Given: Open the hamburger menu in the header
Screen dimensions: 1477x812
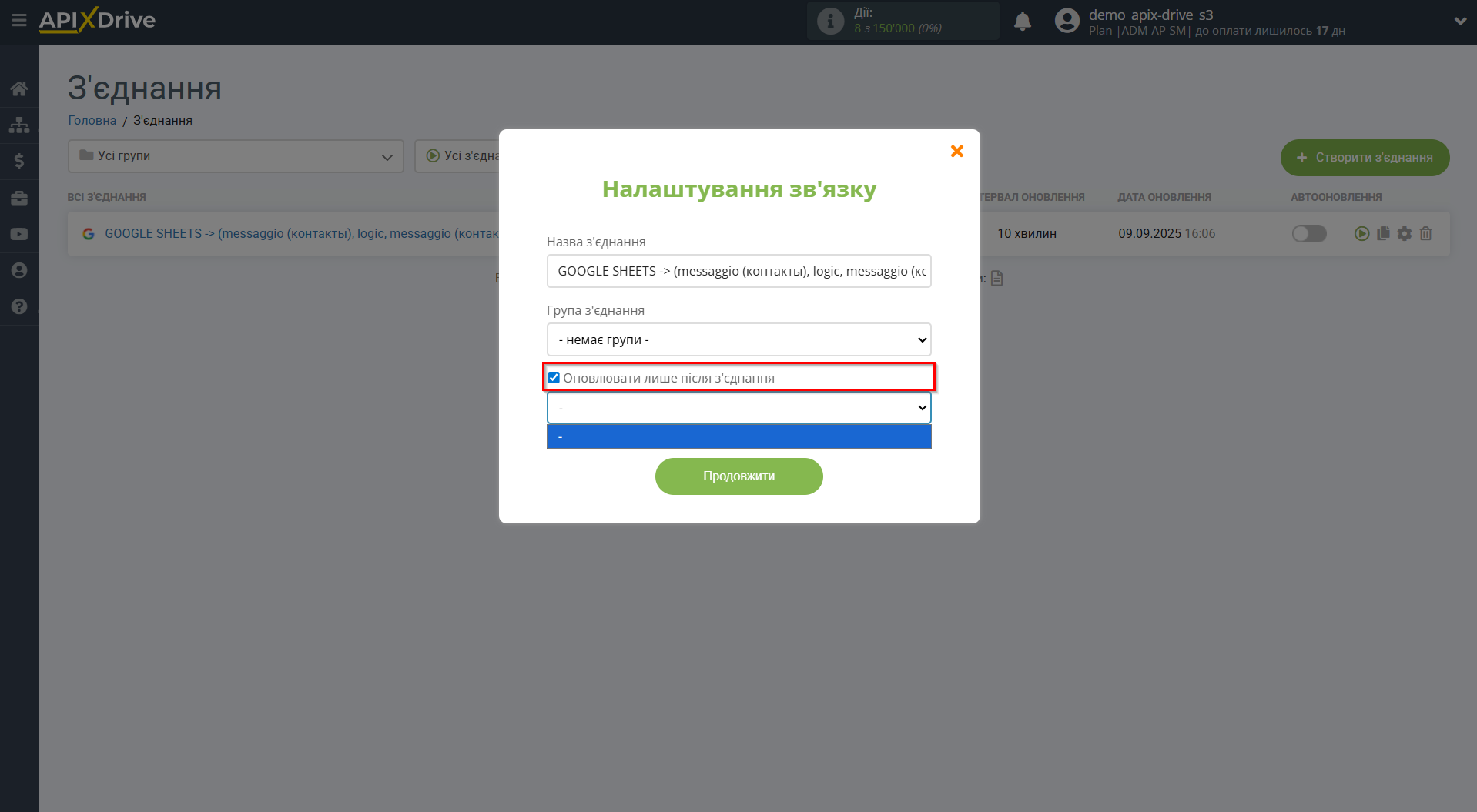Looking at the screenshot, I should pyautogui.click(x=19, y=20).
